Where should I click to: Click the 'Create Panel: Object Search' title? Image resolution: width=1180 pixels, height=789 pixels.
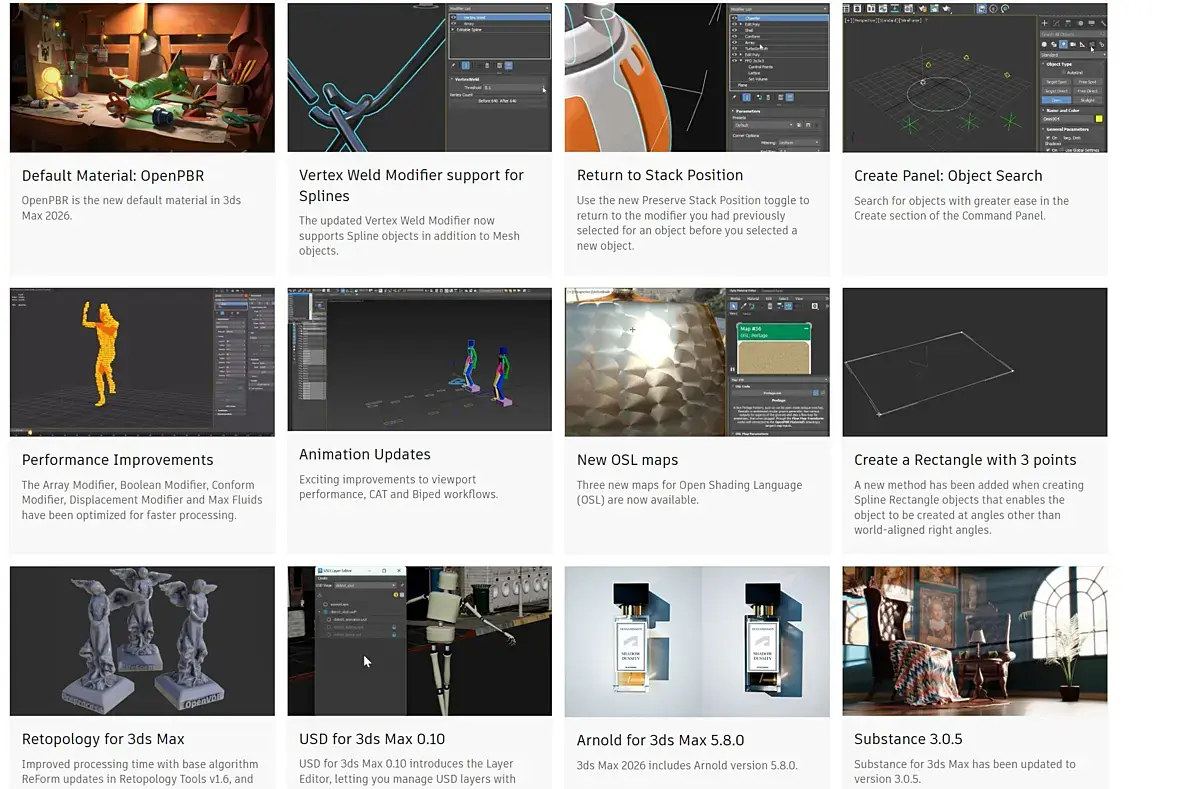pyautogui.click(x=948, y=175)
